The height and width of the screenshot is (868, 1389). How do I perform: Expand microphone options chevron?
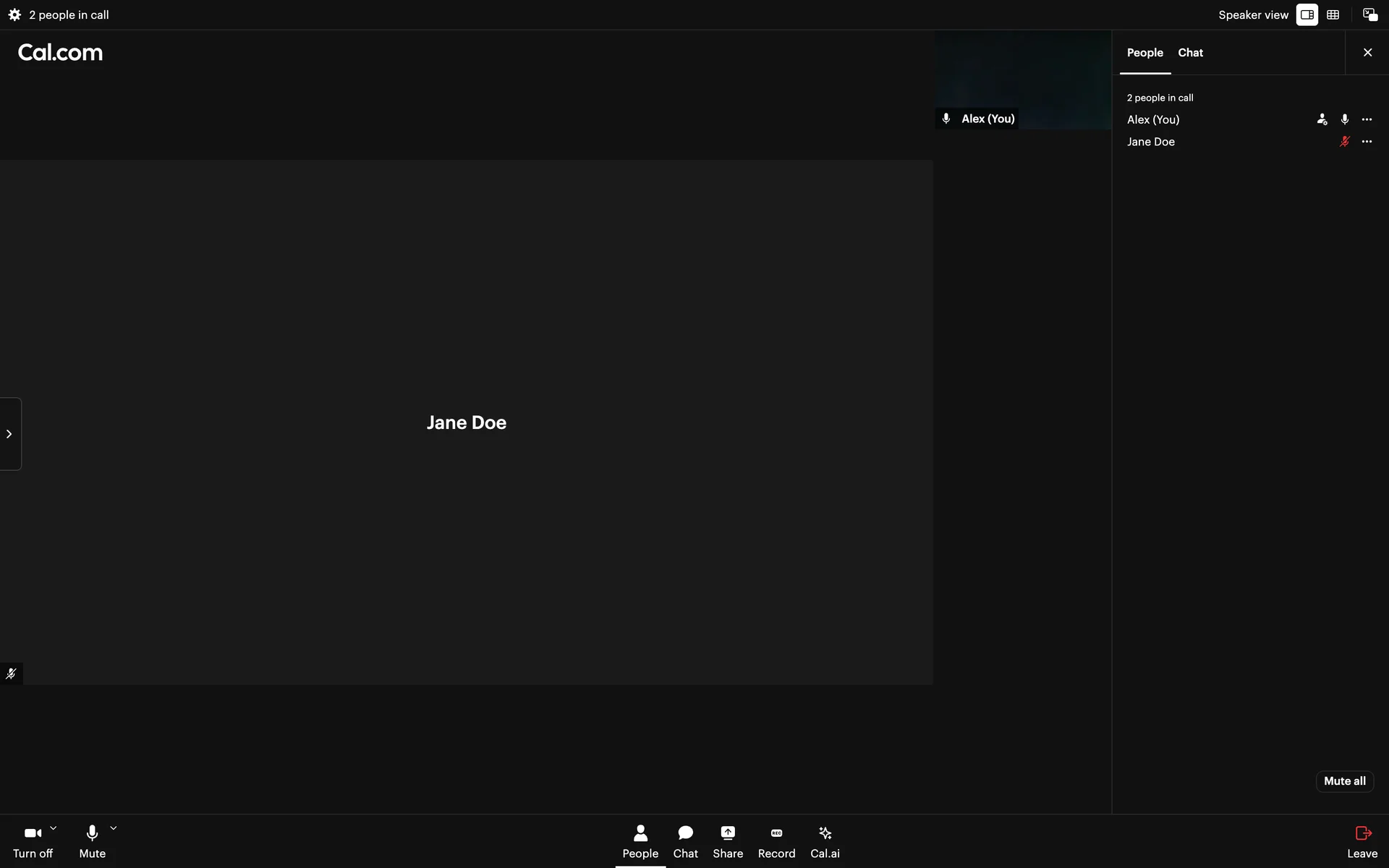point(114,828)
